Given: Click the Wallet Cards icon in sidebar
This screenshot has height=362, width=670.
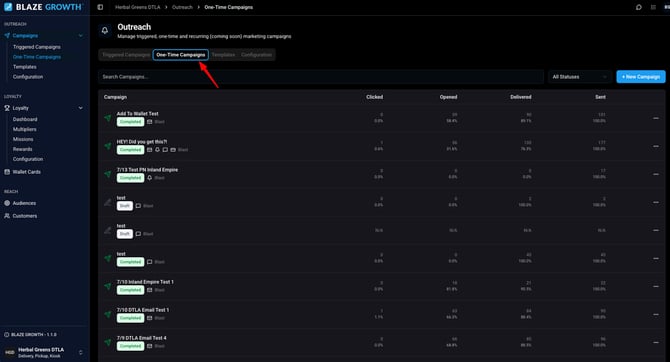Looking at the screenshot, I should (7, 172).
